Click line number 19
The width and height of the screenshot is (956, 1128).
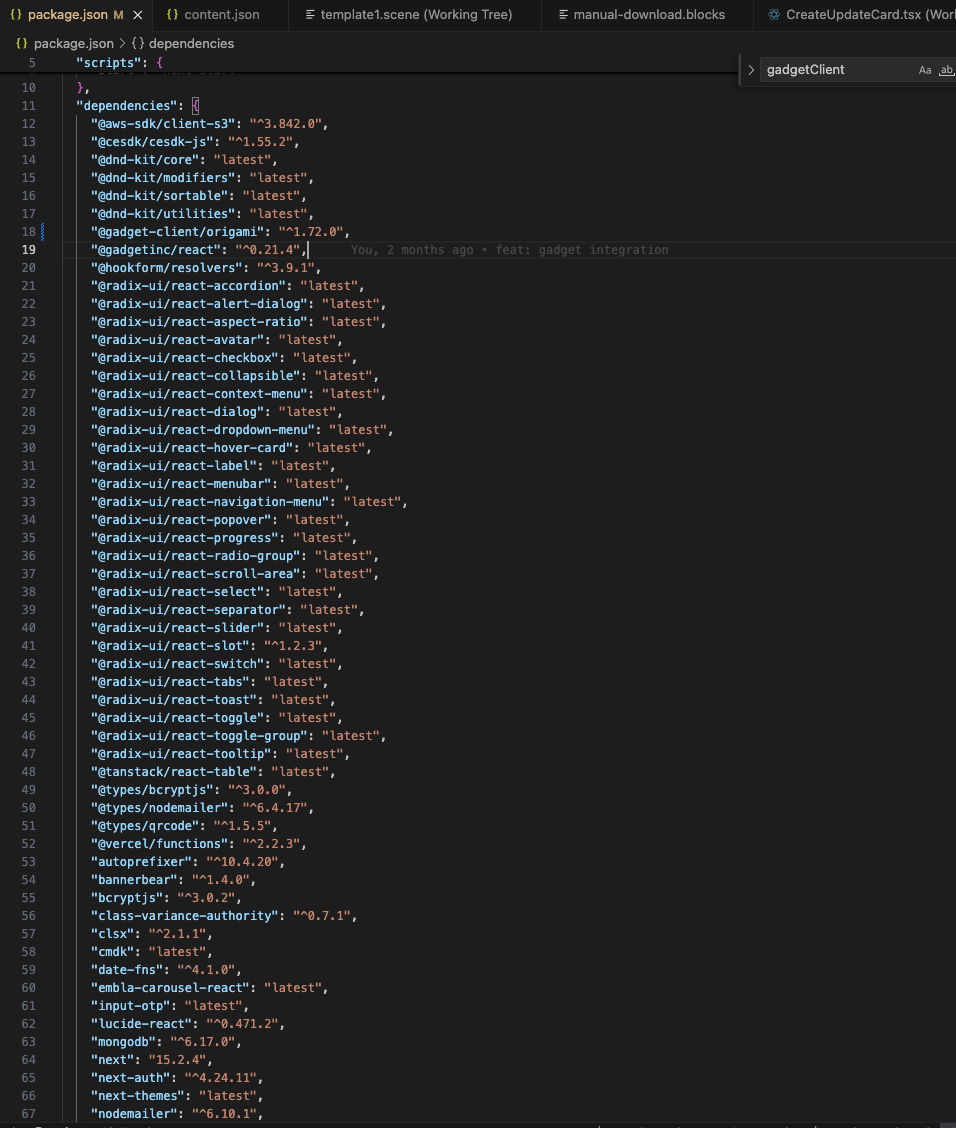pos(28,250)
